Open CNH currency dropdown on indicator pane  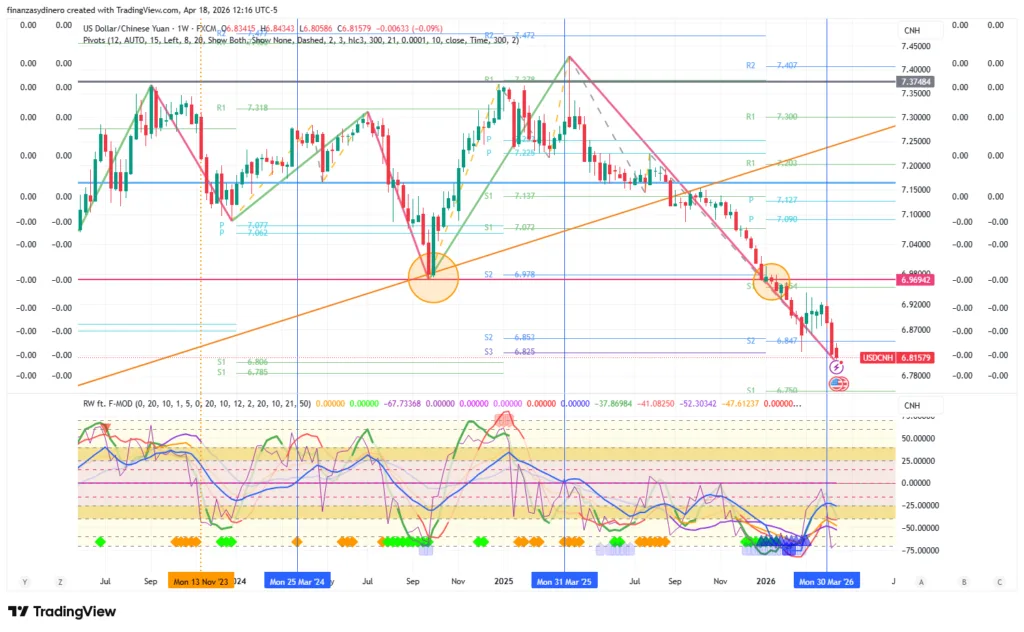911,405
